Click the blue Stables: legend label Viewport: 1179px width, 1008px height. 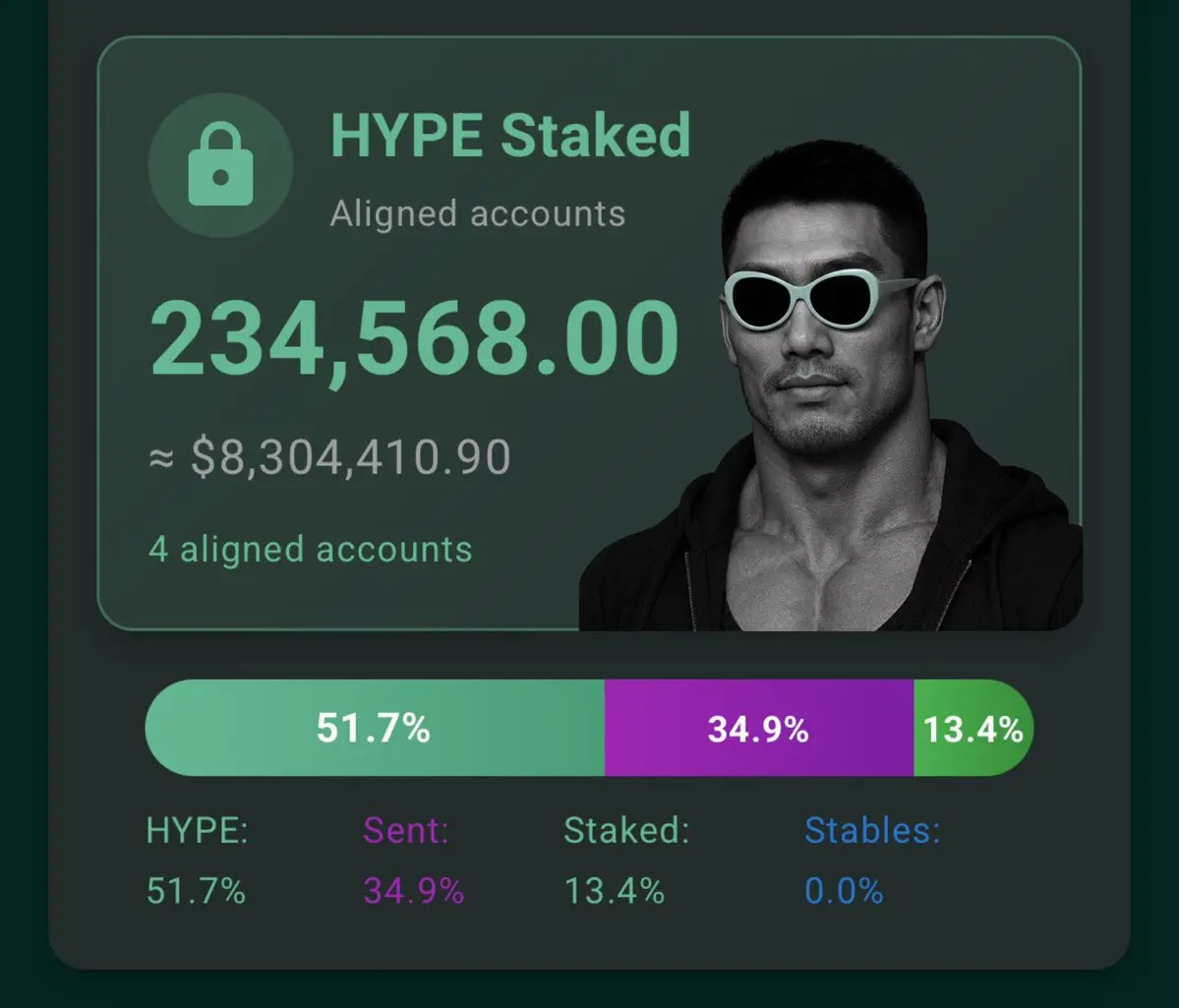tap(871, 831)
